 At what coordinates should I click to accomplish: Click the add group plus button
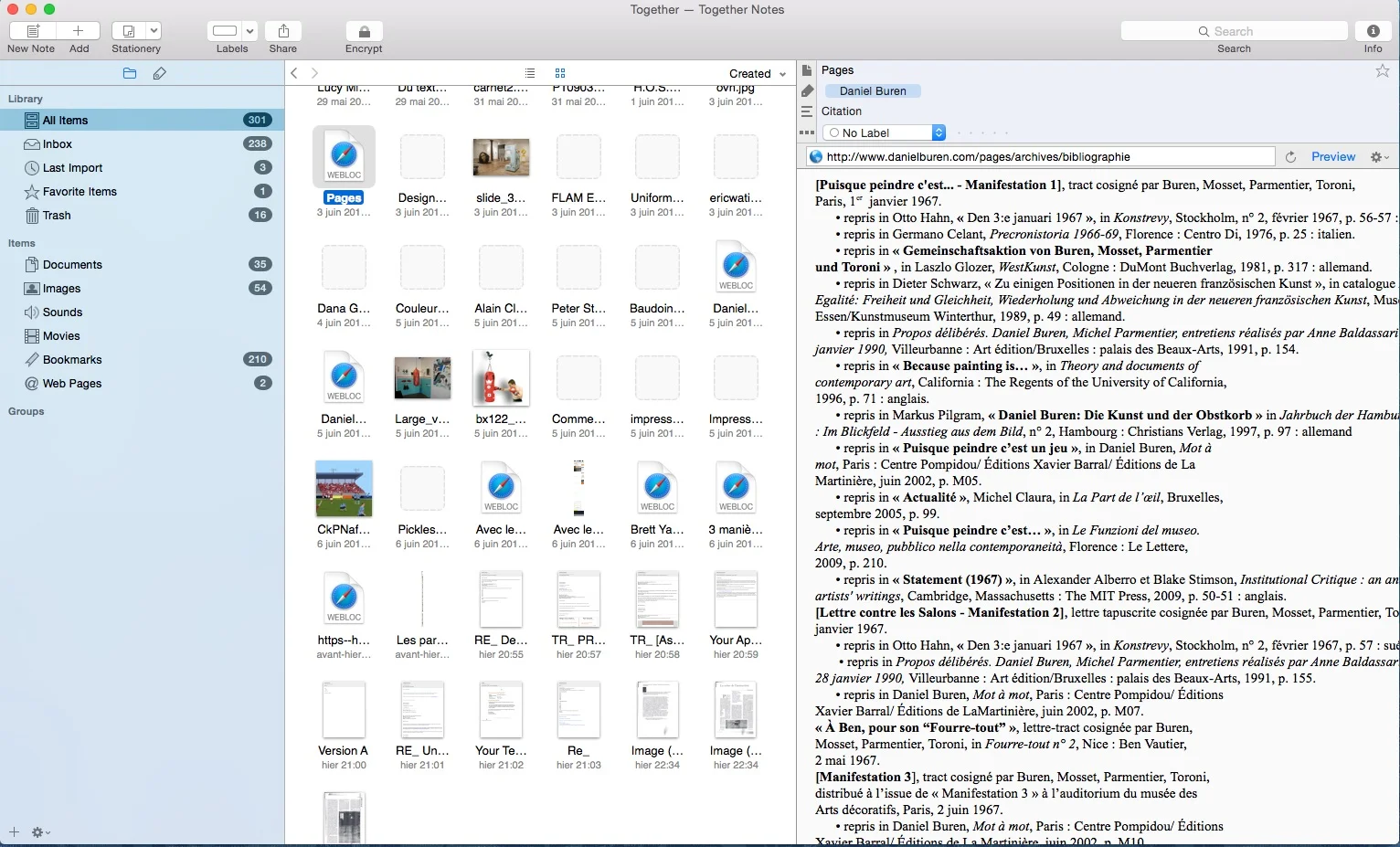[x=14, y=831]
